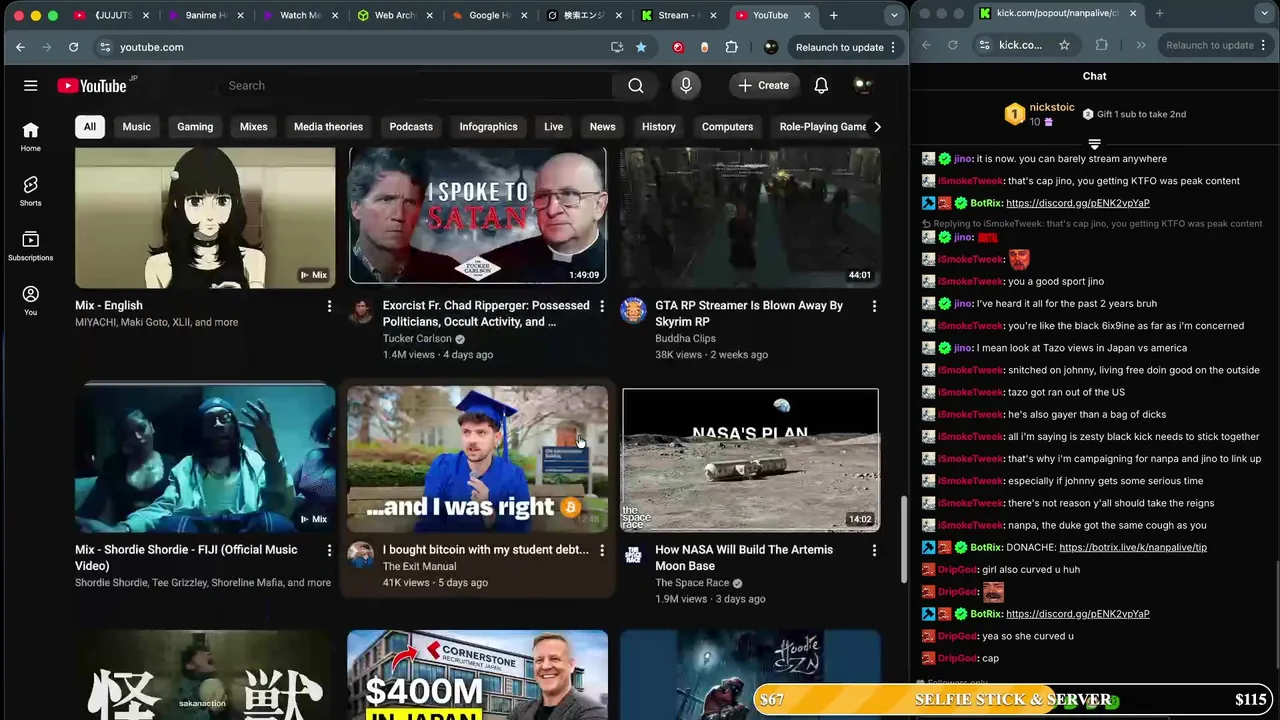Image resolution: width=1280 pixels, height=720 pixels.
Task: Open options for Shordie Shordie mix
Action: coord(329,550)
